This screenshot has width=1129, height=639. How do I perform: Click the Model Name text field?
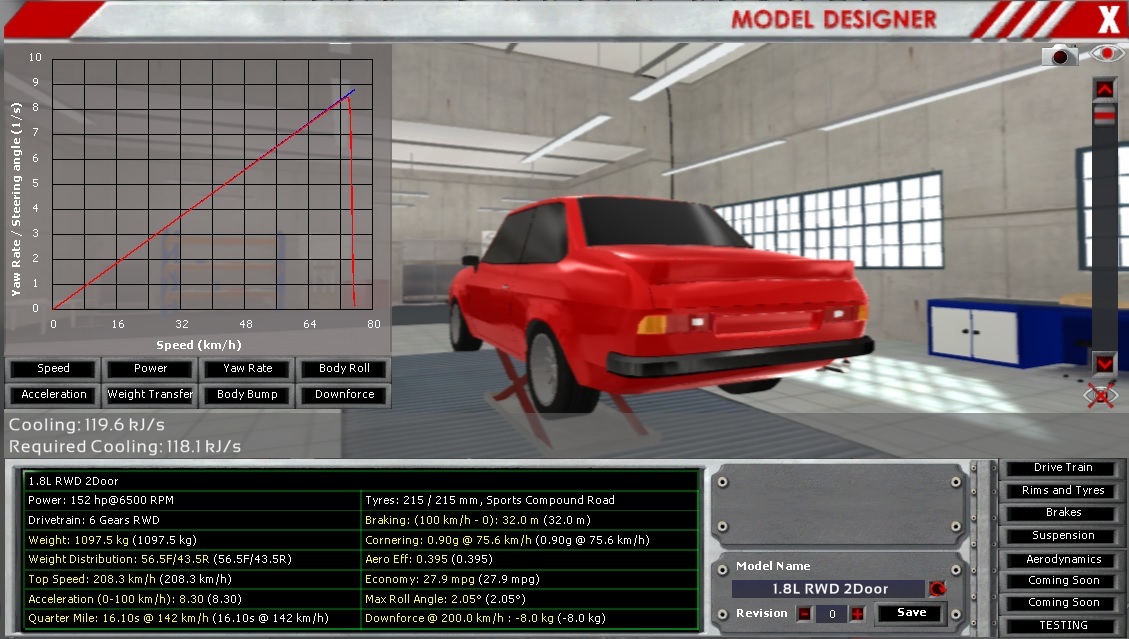(828, 589)
